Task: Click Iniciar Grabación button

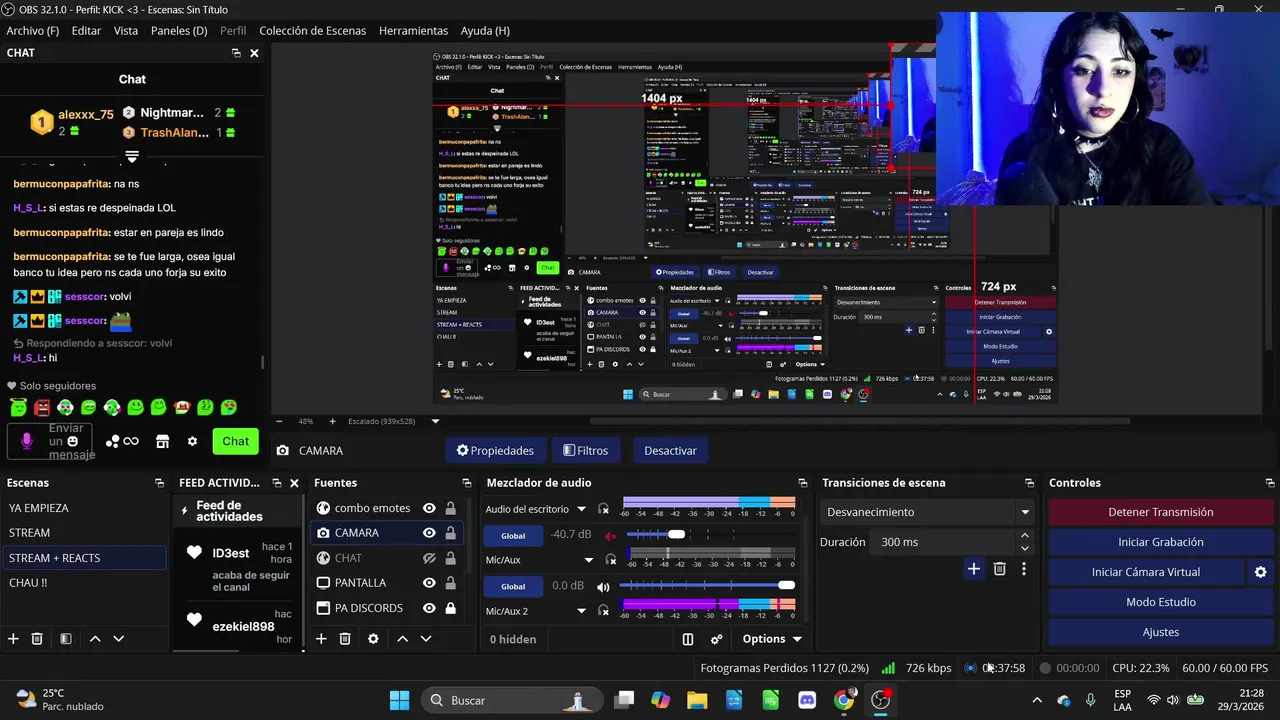Action: coord(1160,542)
